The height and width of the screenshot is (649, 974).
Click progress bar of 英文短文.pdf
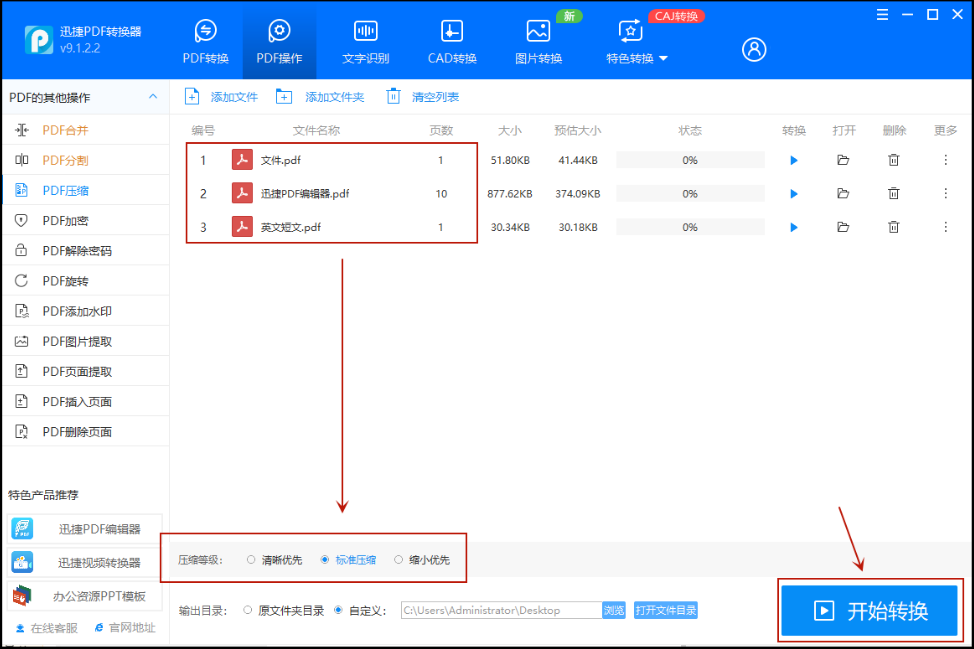pos(690,227)
